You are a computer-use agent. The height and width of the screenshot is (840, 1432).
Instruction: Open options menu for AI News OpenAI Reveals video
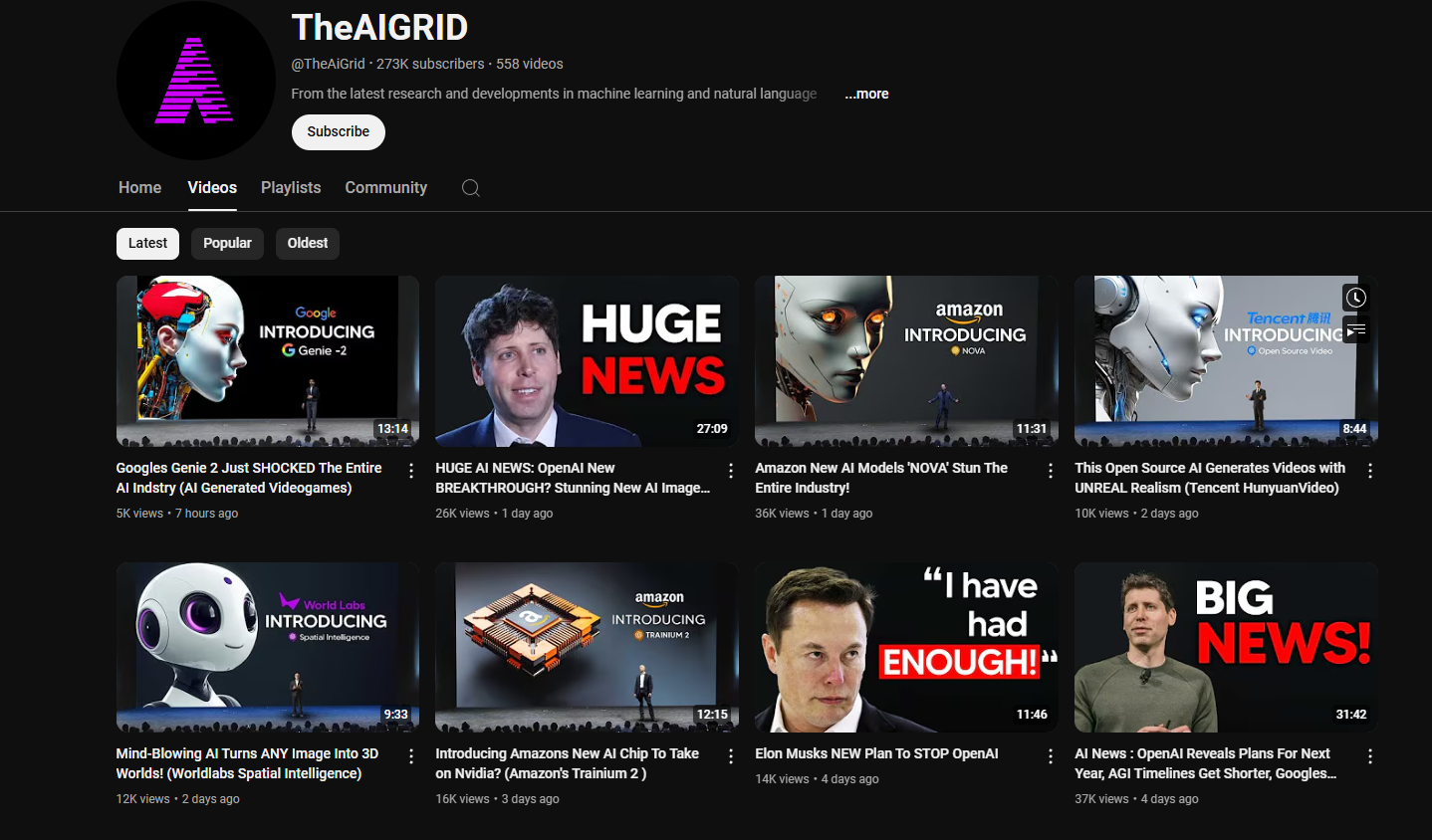(1370, 756)
